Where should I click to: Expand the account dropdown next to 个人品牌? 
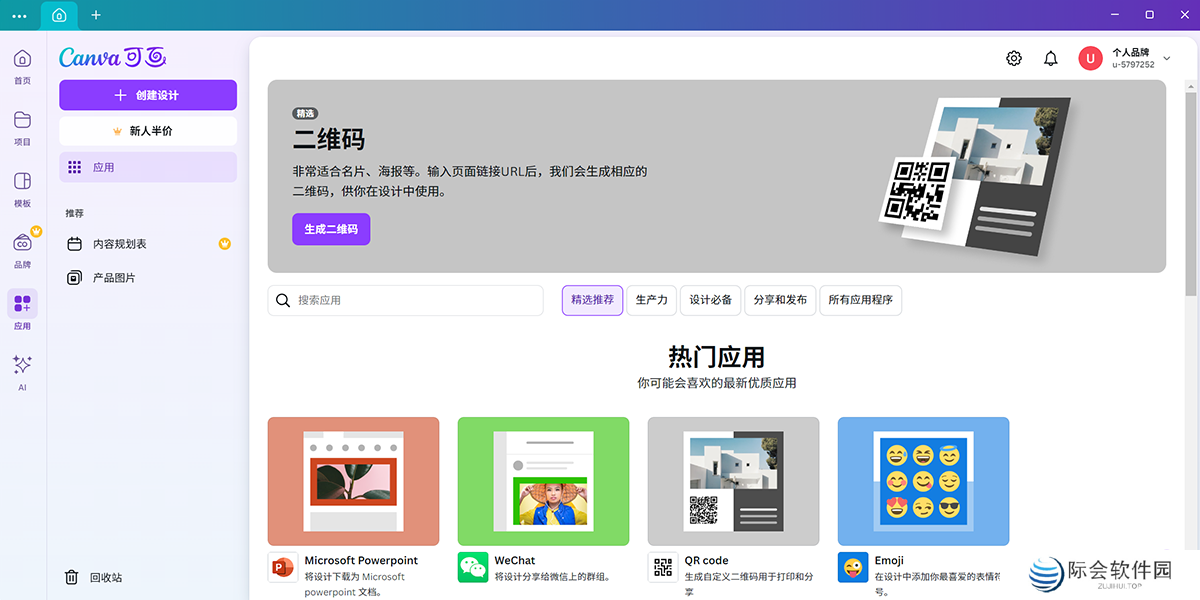pyautogui.click(x=1167, y=59)
